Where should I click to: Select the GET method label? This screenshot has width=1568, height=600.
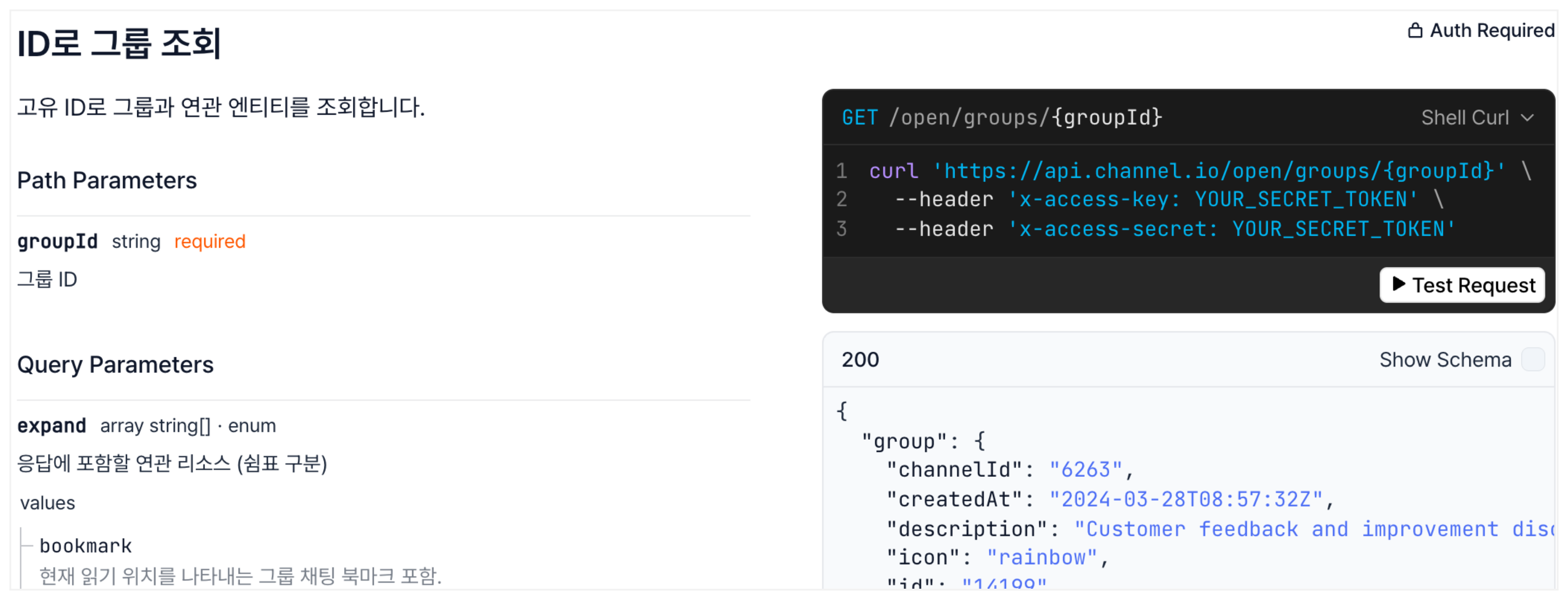[860, 118]
